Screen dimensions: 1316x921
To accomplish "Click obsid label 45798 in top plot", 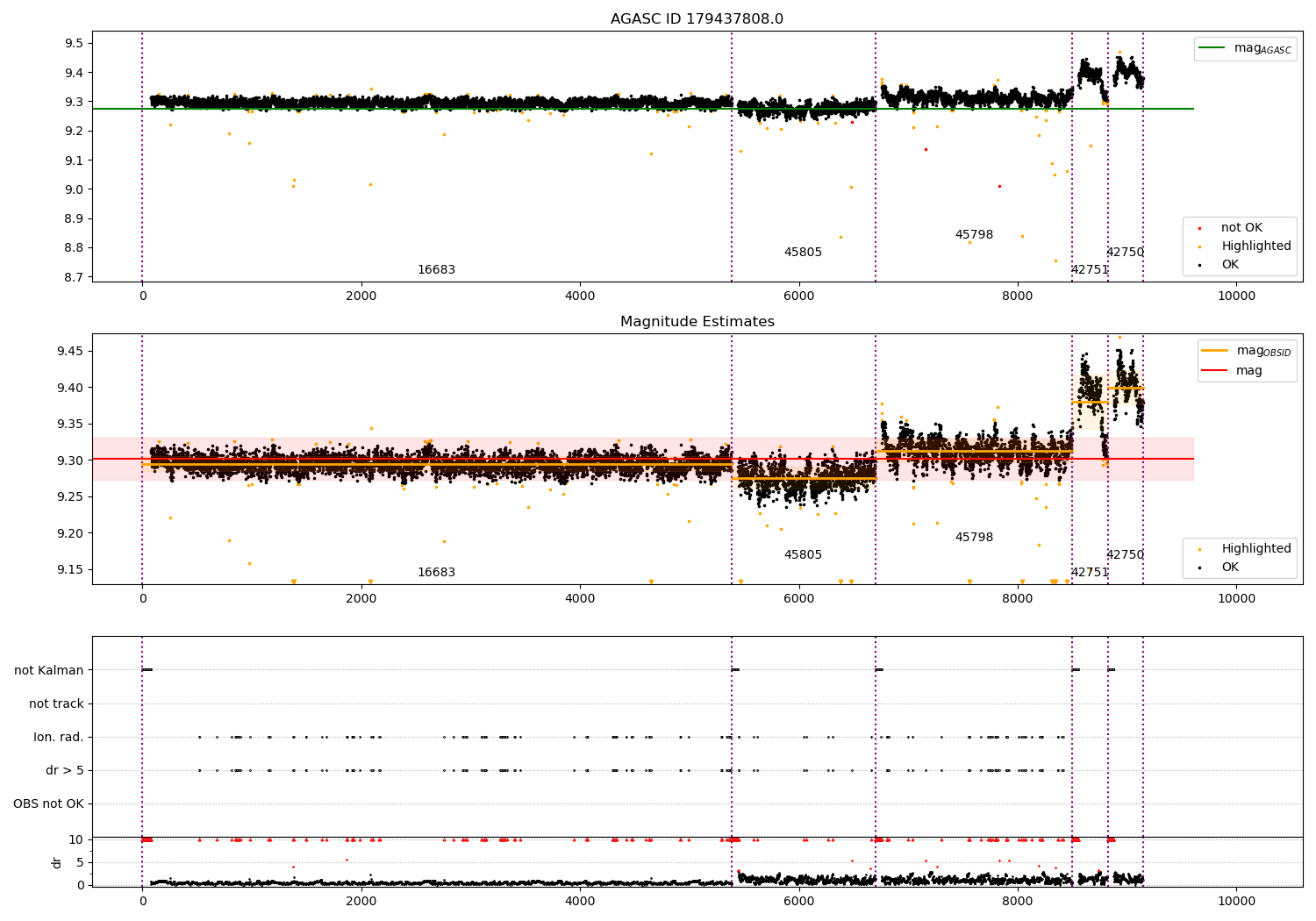I will pyautogui.click(x=974, y=234).
